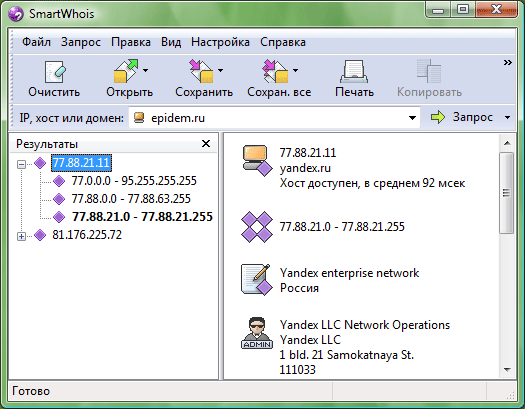The image size is (525, 409).
Task: Click the Запрос query button
Action: (462, 117)
